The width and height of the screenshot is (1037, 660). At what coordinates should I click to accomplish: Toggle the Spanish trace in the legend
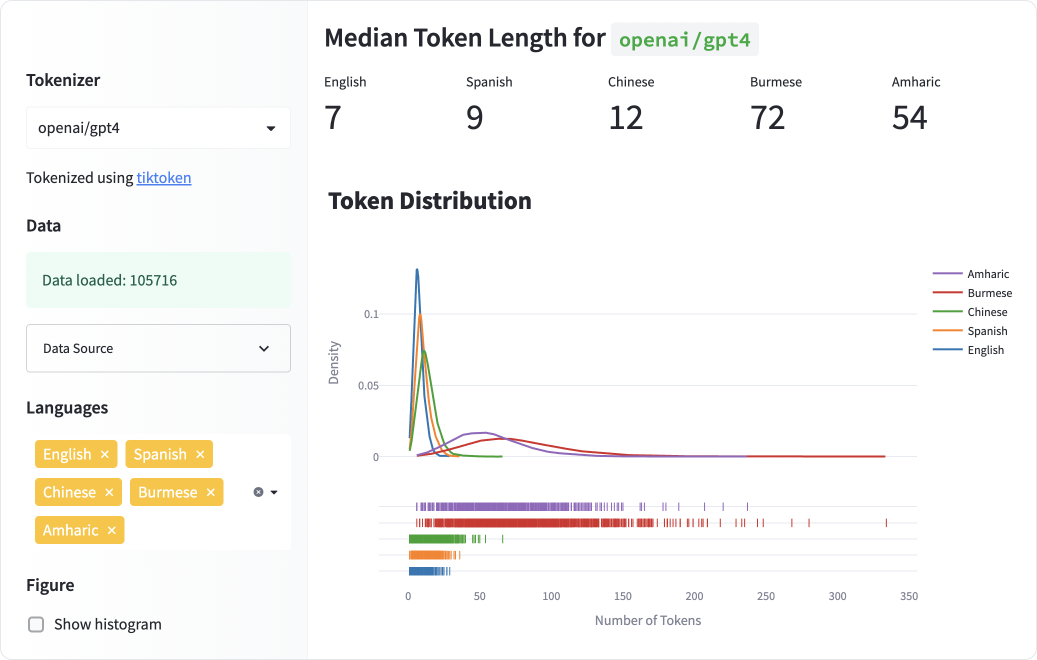tap(987, 331)
